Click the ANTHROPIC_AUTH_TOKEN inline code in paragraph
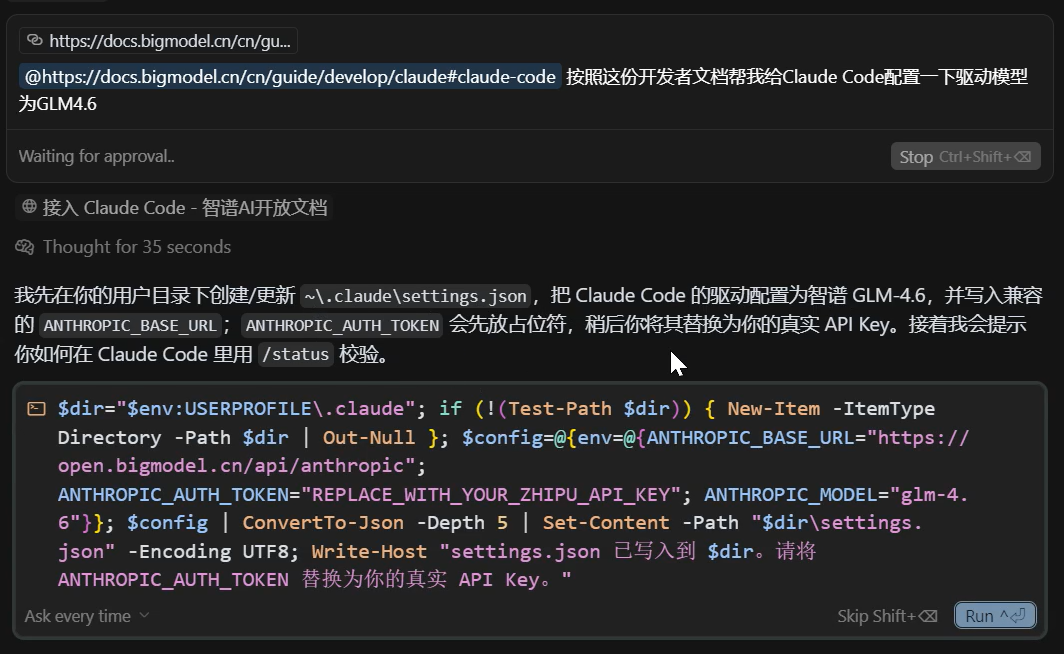The width and height of the screenshot is (1064, 654). 342,325
